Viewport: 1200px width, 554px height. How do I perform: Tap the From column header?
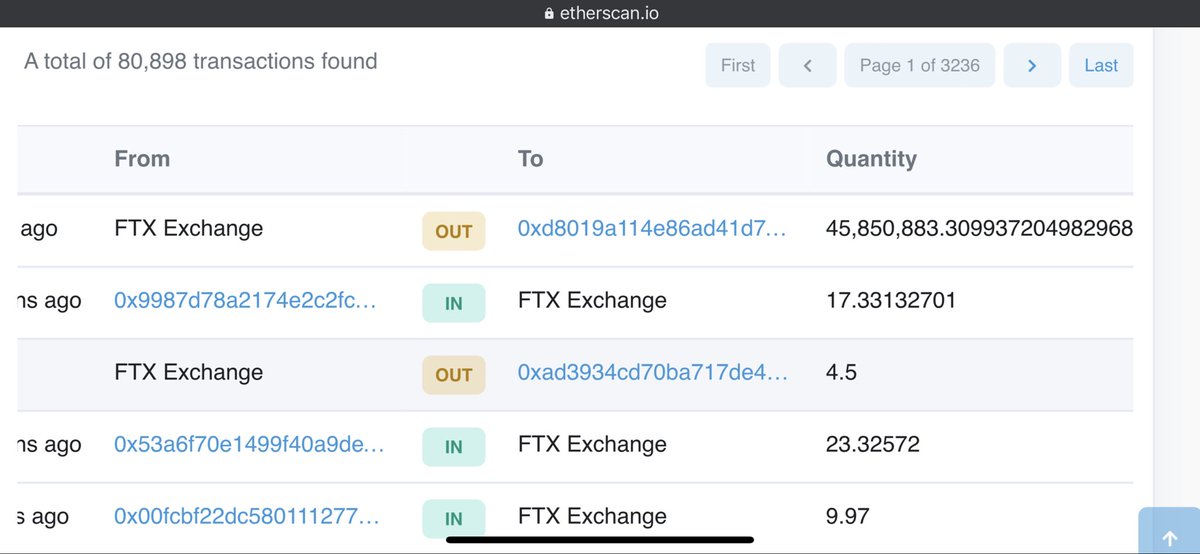click(x=142, y=159)
